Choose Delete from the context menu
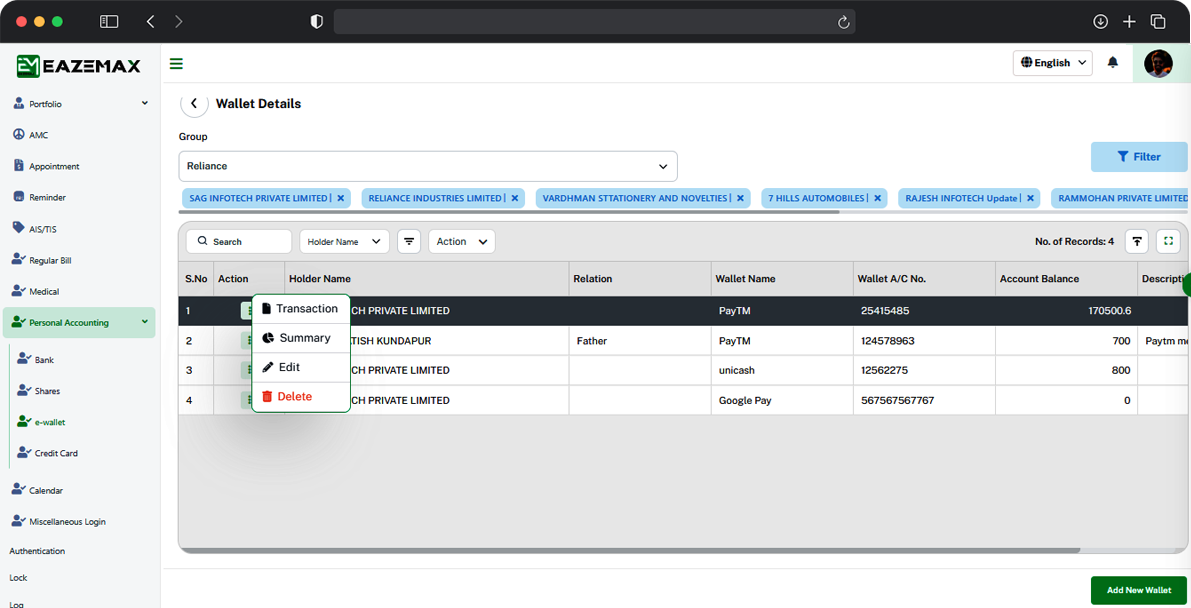The height and width of the screenshot is (608, 1191). (x=301, y=397)
